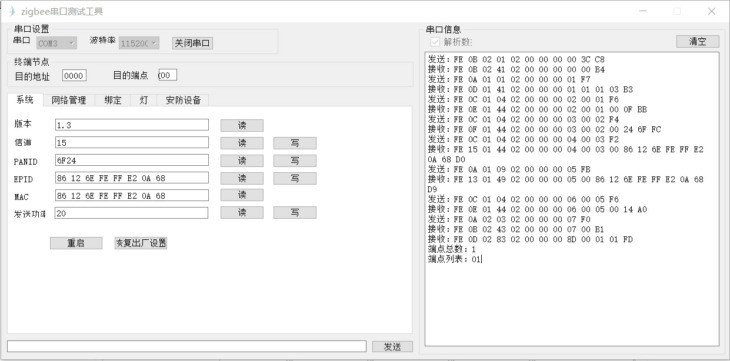Viewport: 730px width, 361px height.
Task: Click the 信道 field showing 15
Action: [132, 143]
